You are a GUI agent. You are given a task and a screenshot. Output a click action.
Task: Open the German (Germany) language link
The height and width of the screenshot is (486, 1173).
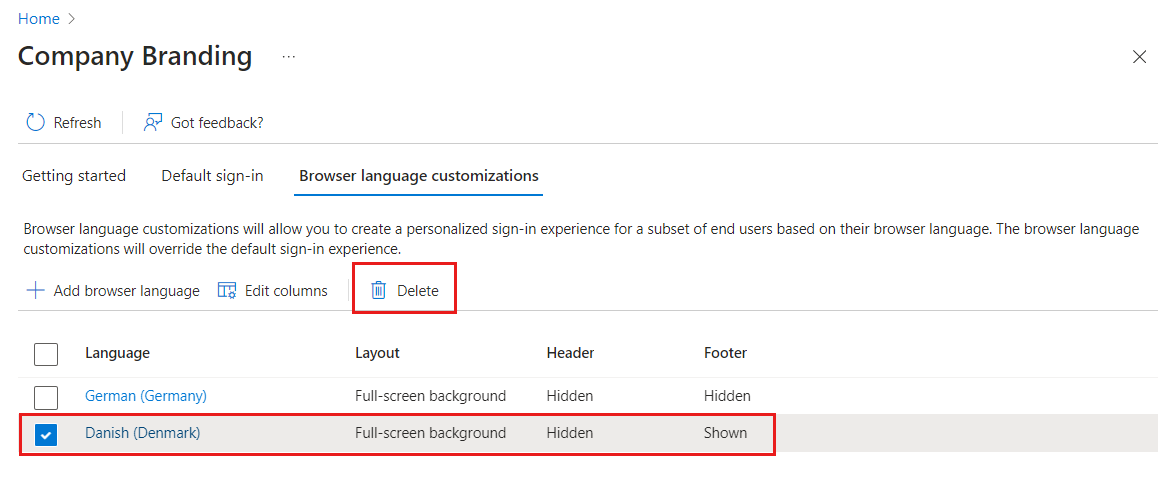(x=146, y=396)
